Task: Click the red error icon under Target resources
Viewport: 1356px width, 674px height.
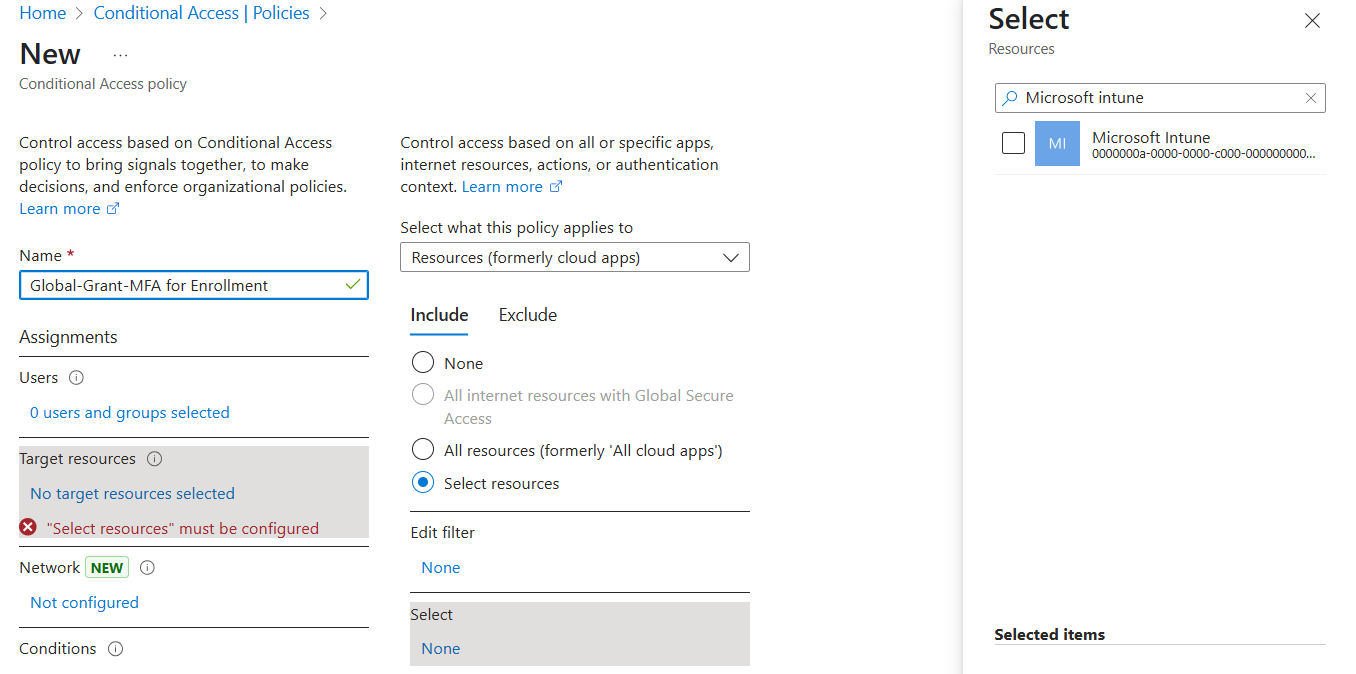Action: point(27,527)
